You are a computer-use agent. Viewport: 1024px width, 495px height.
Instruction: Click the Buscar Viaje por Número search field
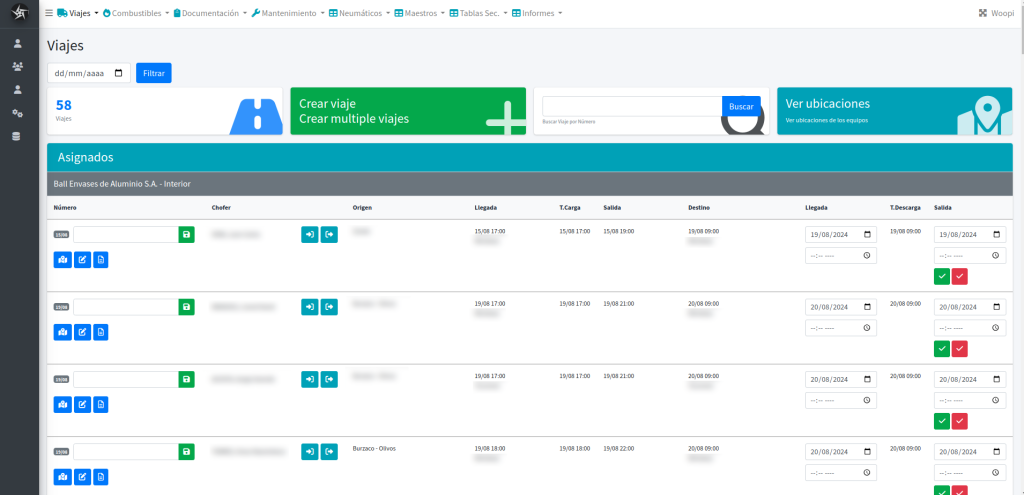[631, 106]
